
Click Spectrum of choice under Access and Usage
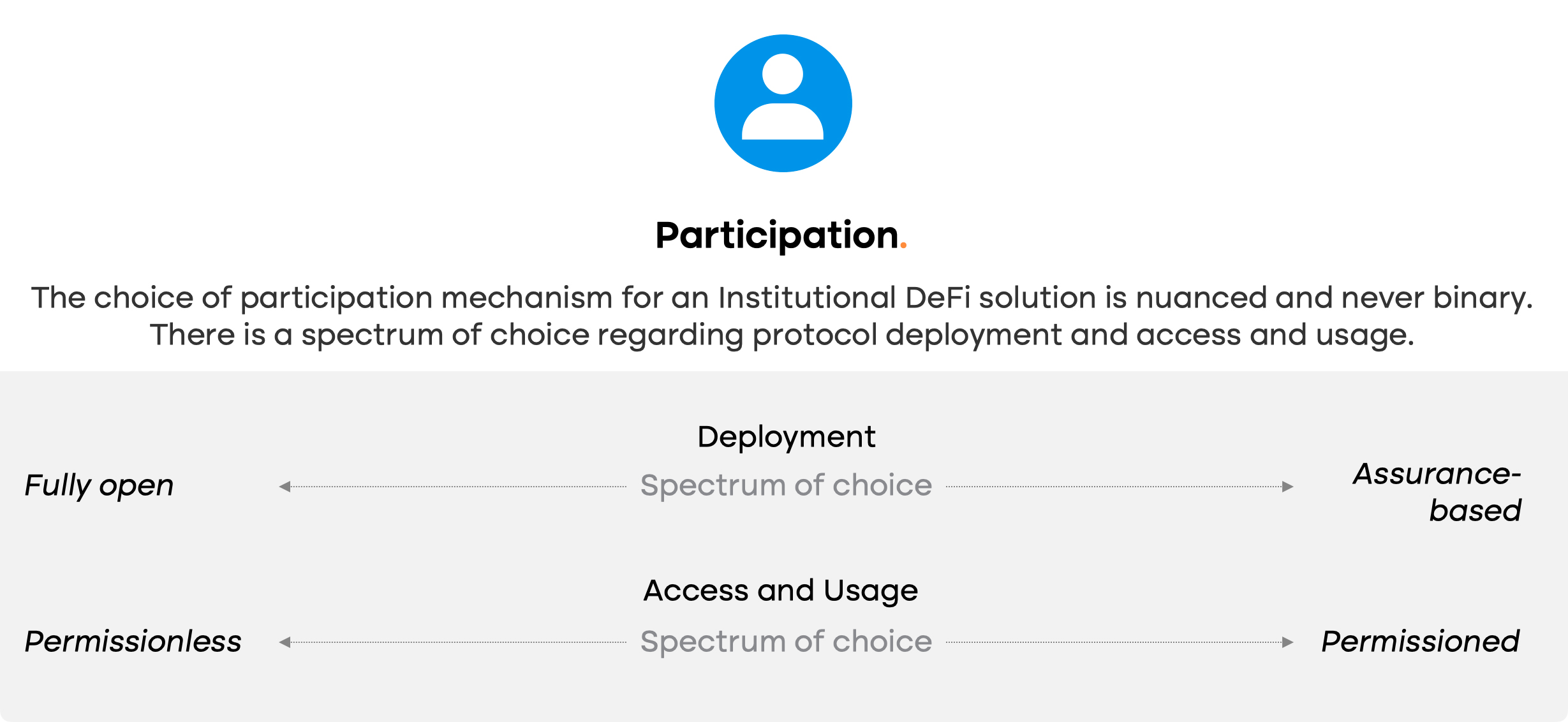(786, 642)
